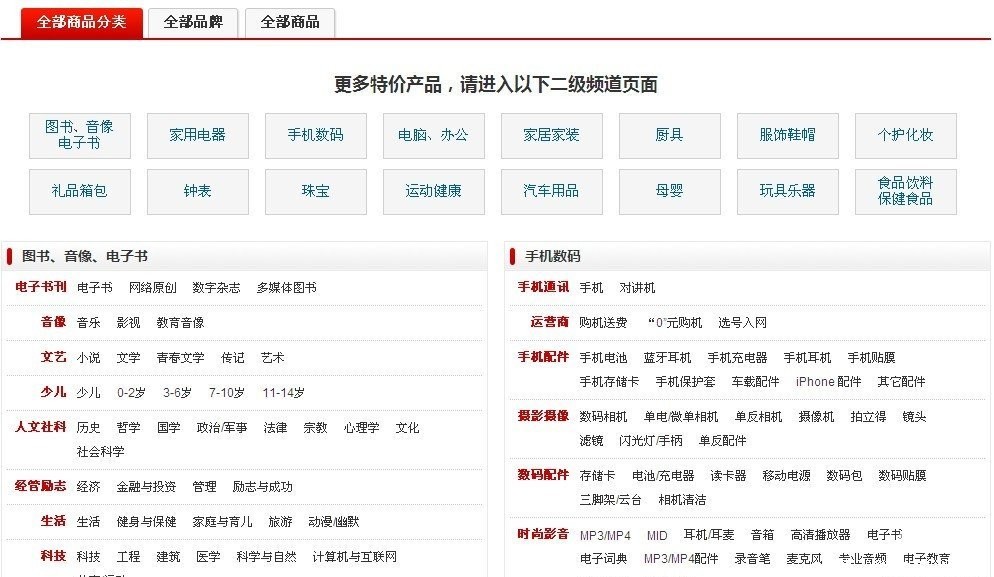Open the 全部商品 tab
The height and width of the screenshot is (577, 994).
tap(290, 22)
